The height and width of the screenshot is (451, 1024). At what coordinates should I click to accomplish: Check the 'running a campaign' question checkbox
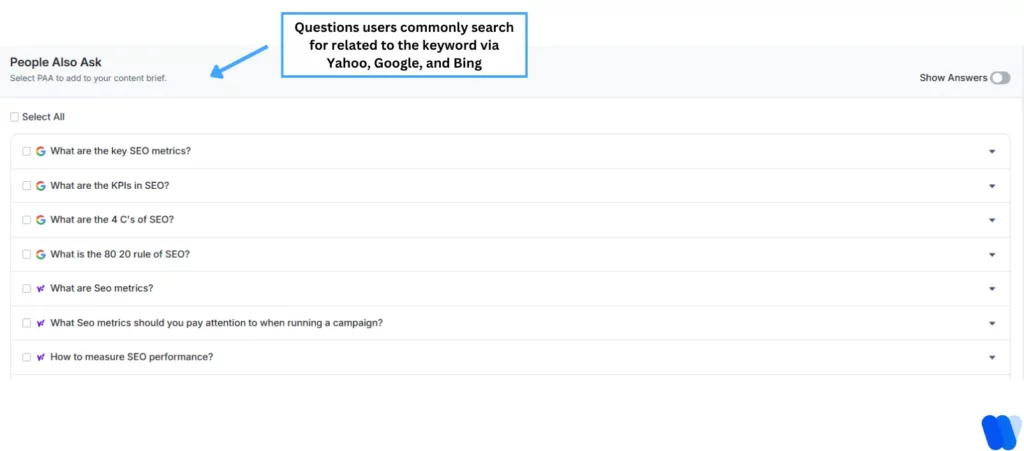click(27, 323)
